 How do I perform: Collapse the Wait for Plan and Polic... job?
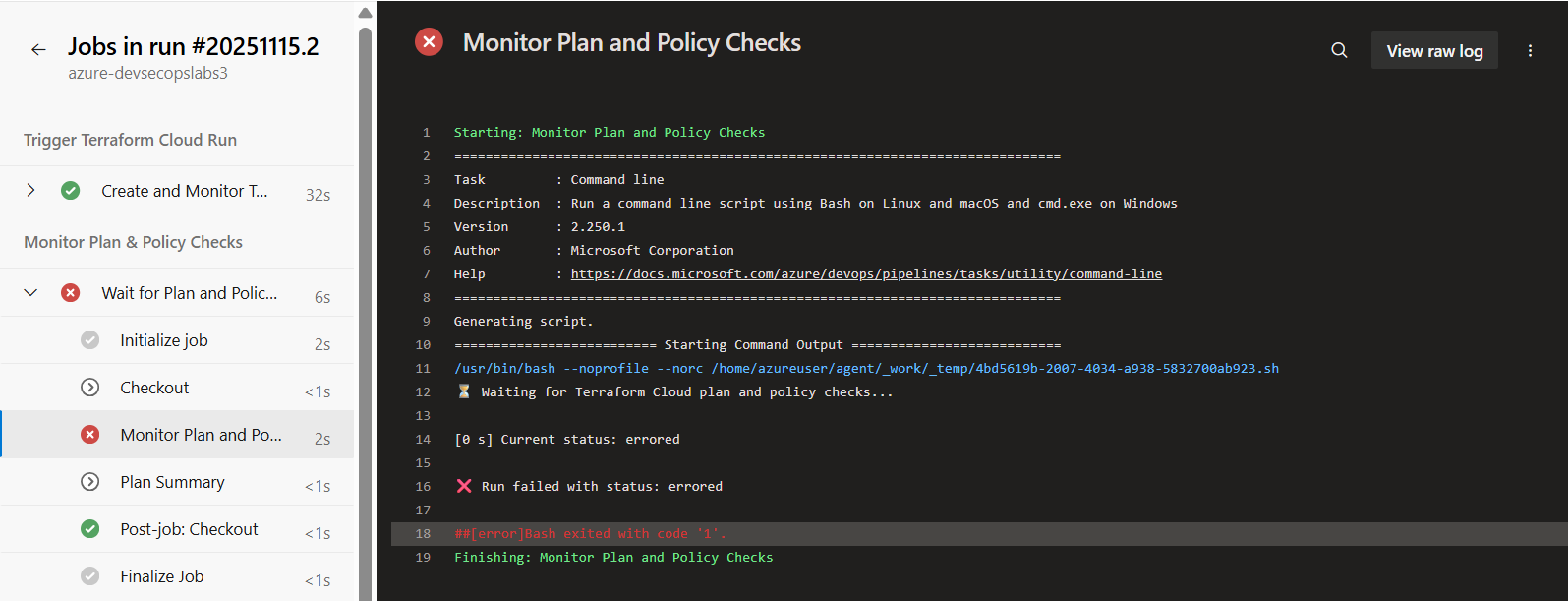pyautogui.click(x=31, y=293)
